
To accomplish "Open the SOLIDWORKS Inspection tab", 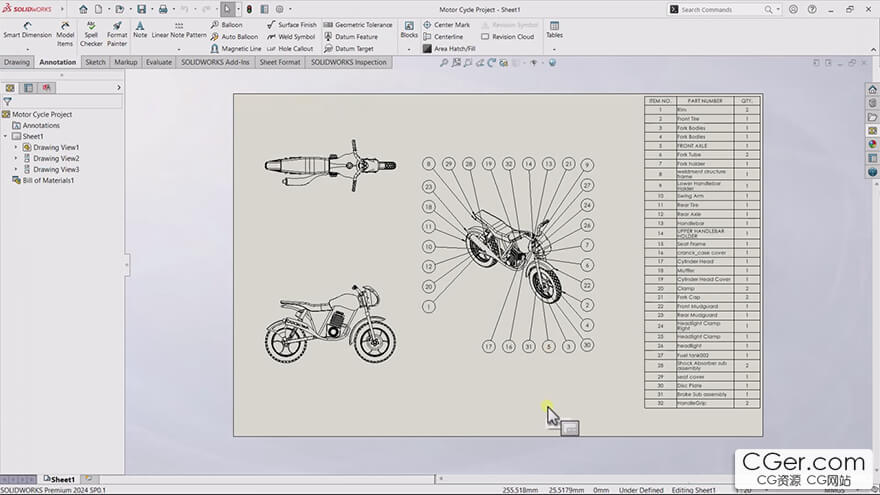I will coord(349,62).
